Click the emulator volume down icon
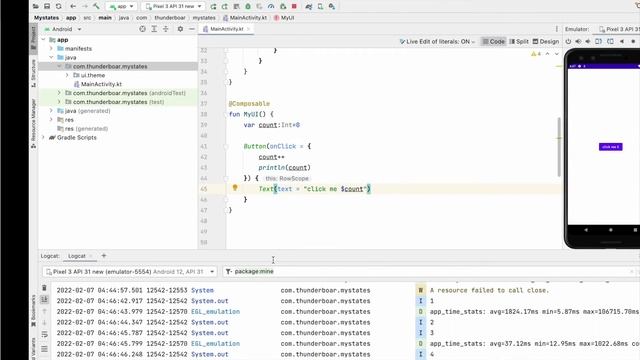This screenshot has height=360, width=640. click(x=588, y=42)
